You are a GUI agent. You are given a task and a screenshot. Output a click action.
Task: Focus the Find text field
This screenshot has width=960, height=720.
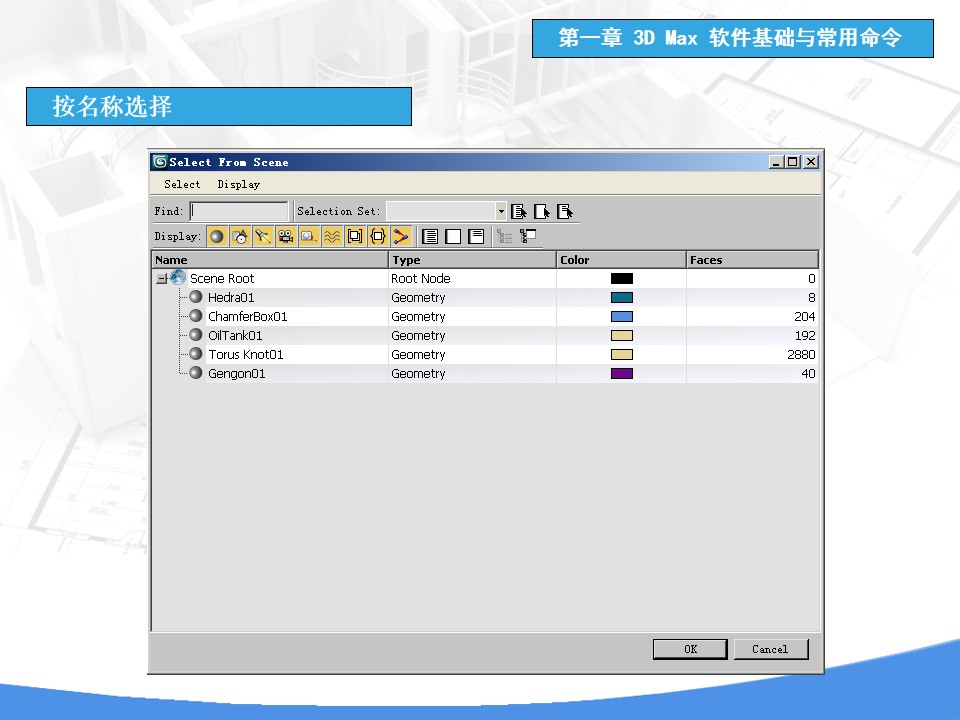239,211
